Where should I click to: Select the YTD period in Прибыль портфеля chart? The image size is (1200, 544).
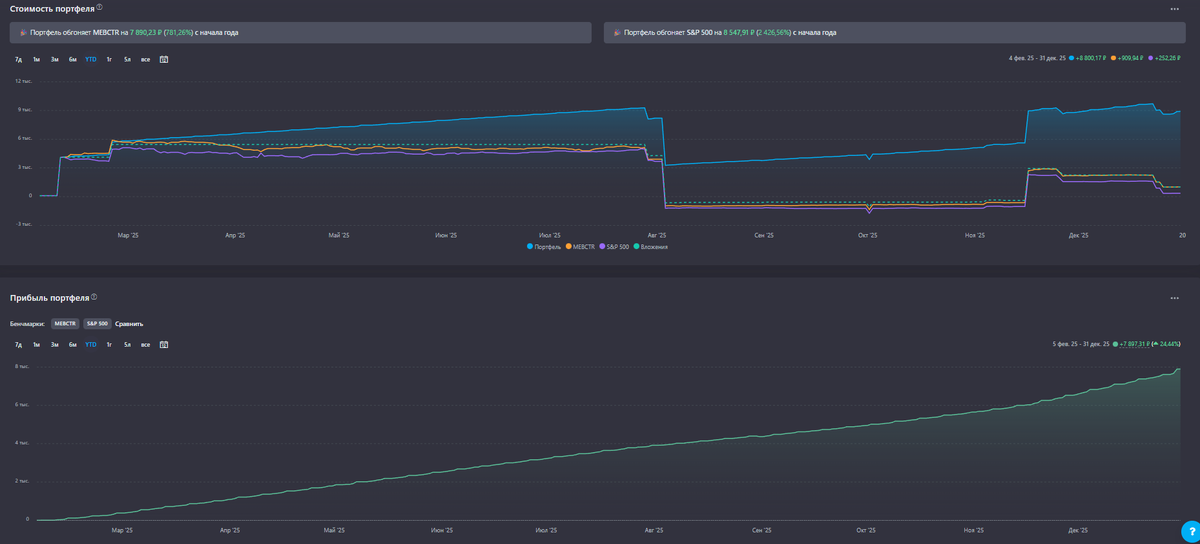coord(91,344)
